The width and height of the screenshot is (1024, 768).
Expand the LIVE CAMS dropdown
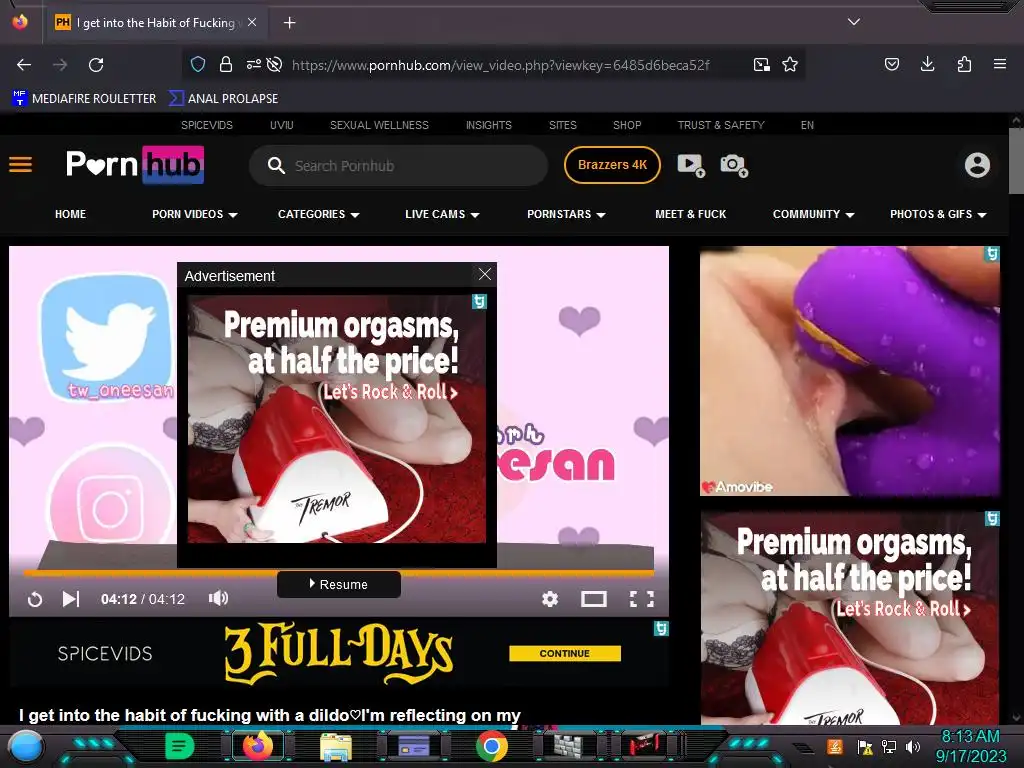point(442,214)
